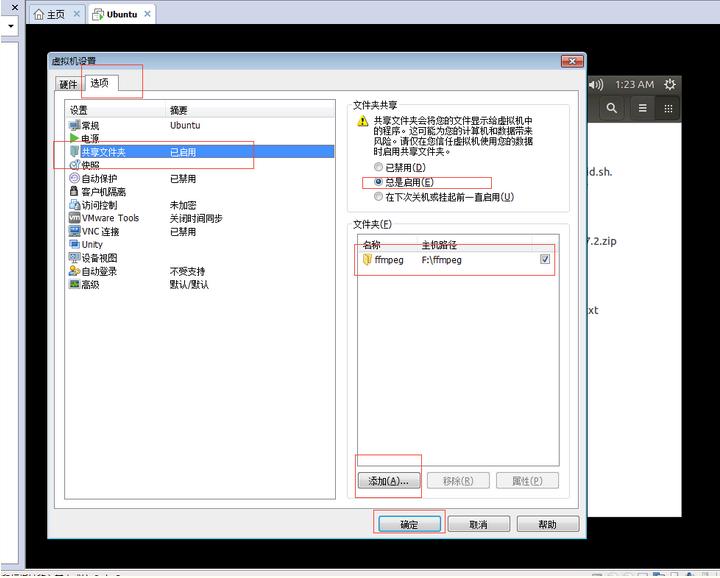Click the Guest Isolation (客户机隔离) lock icon
Screen dimensions: 720x578
74,191
